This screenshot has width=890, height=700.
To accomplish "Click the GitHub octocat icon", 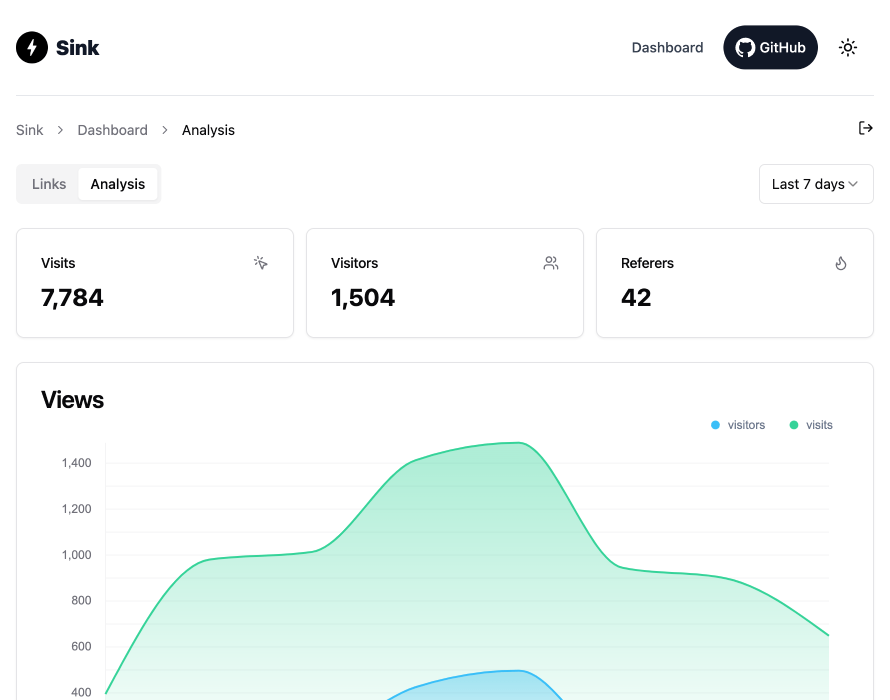I will coord(745,47).
